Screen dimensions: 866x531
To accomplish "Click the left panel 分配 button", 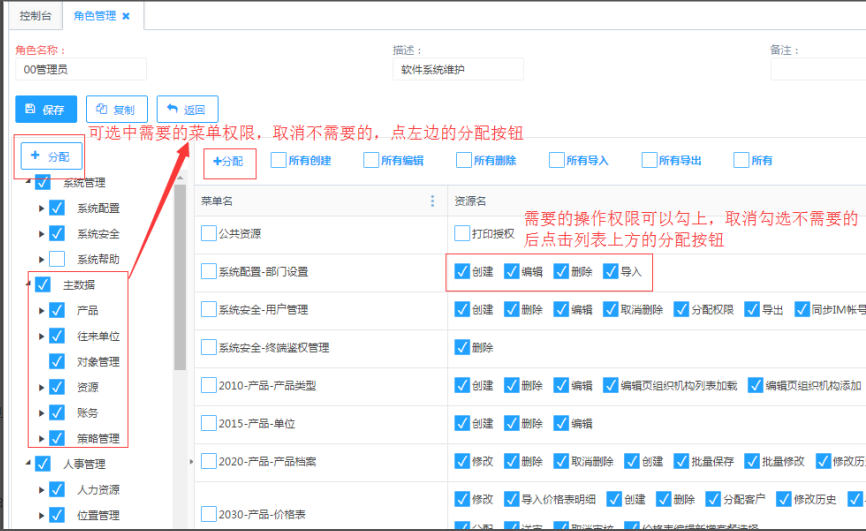I will [x=51, y=156].
